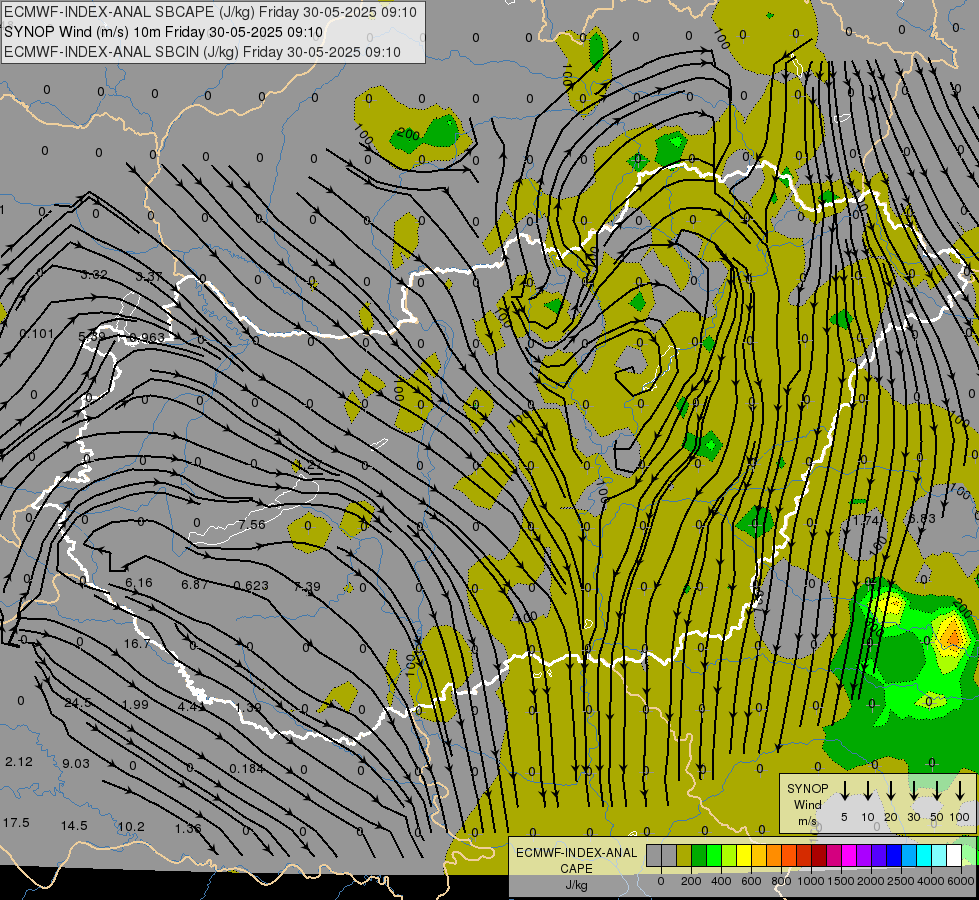Click the station value 1.99
This screenshot has height=900, width=979.
[135, 705]
